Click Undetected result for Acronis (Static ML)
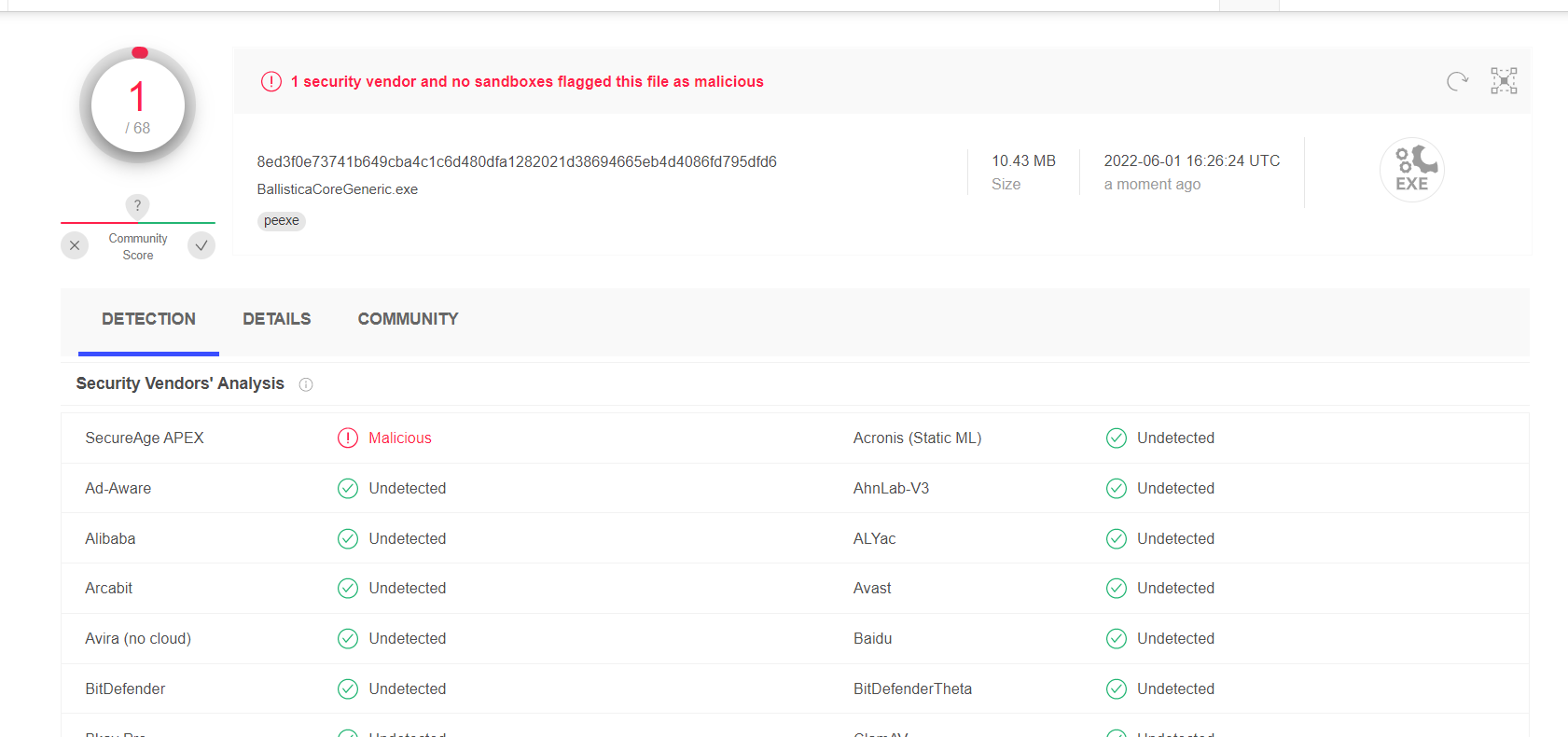 [x=1175, y=438]
